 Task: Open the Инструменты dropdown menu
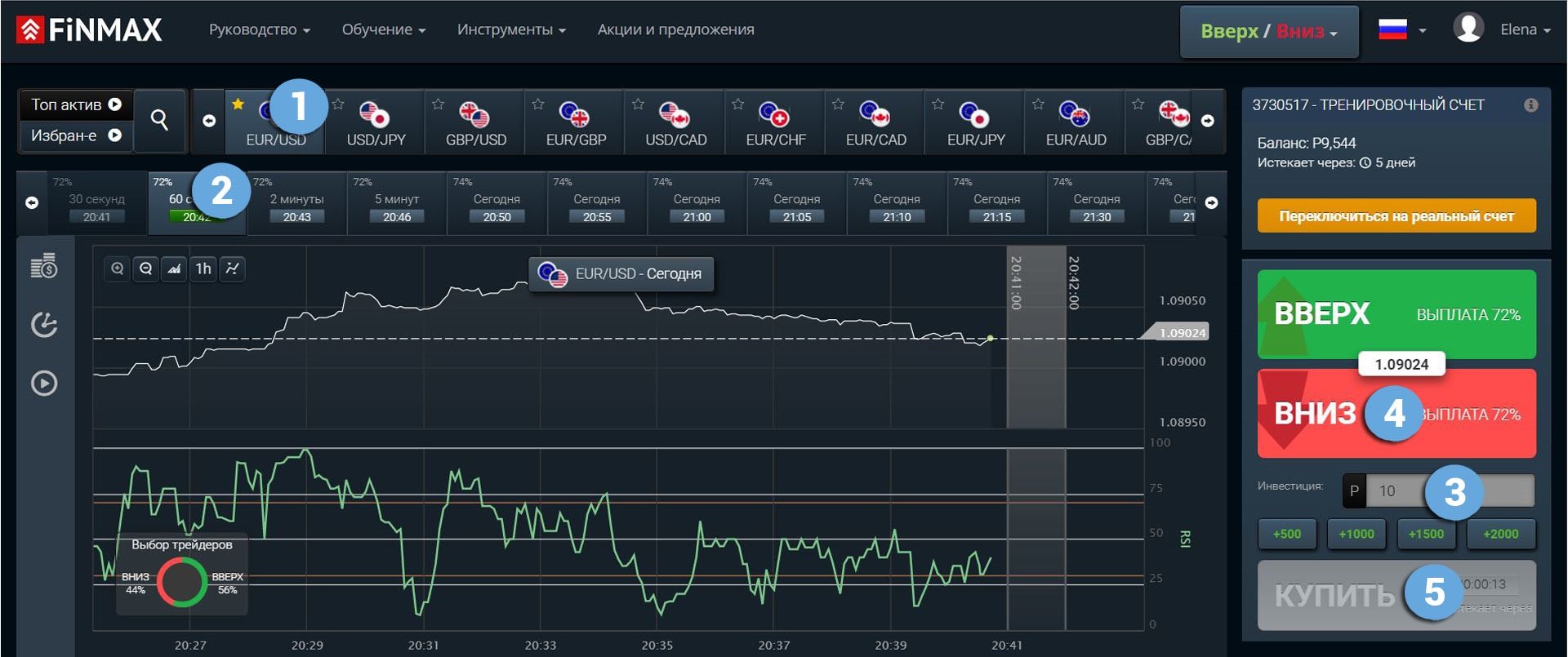tap(511, 29)
